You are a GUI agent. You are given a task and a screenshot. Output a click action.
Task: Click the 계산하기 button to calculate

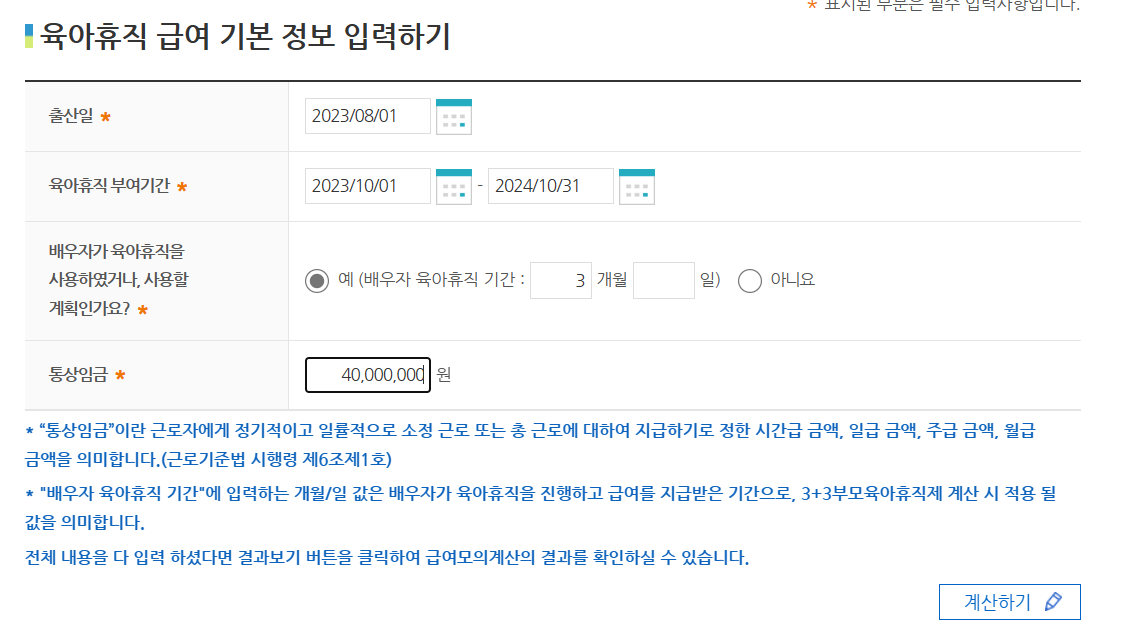pos(1000,601)
